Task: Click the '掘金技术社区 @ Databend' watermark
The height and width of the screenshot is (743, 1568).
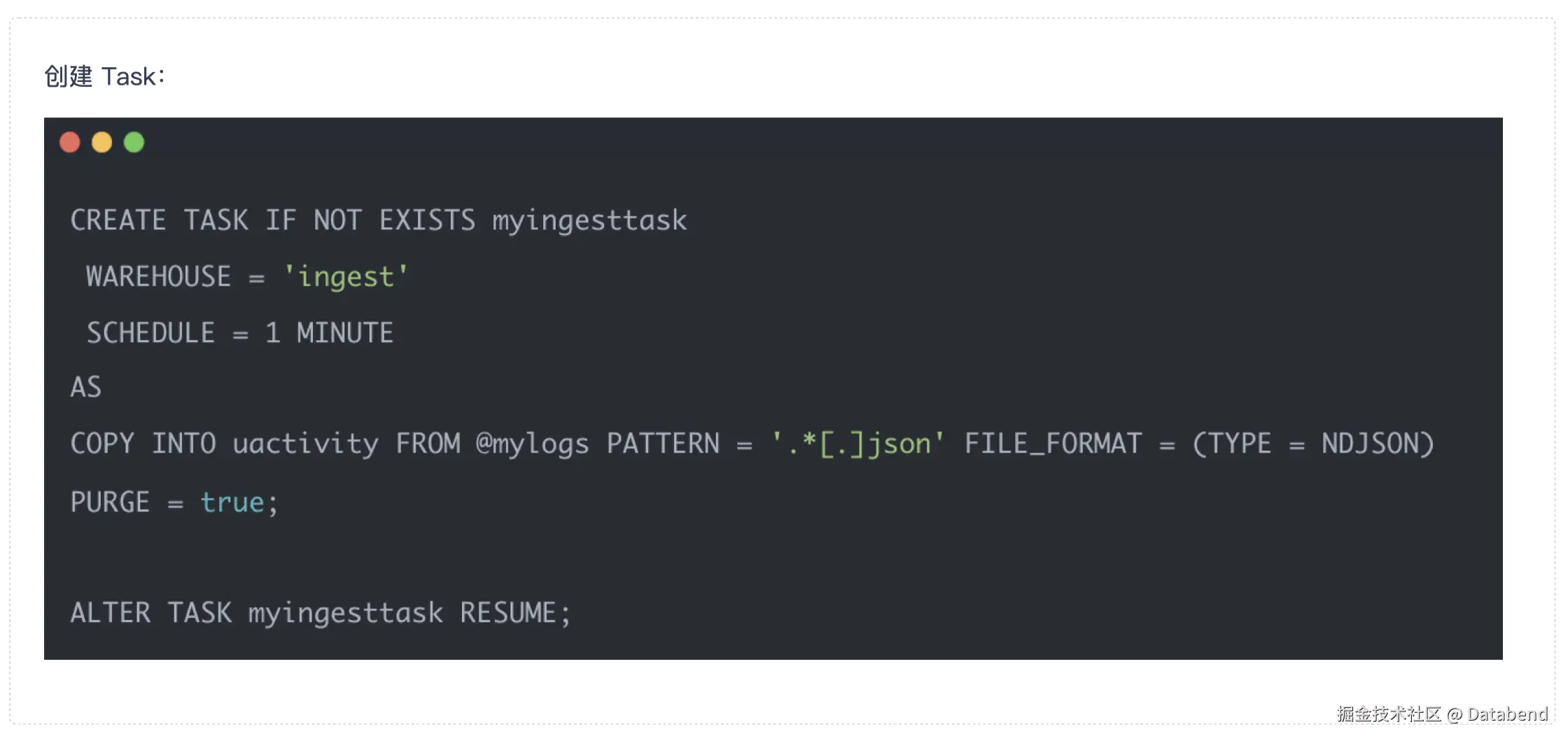Action: [1442, 714]
